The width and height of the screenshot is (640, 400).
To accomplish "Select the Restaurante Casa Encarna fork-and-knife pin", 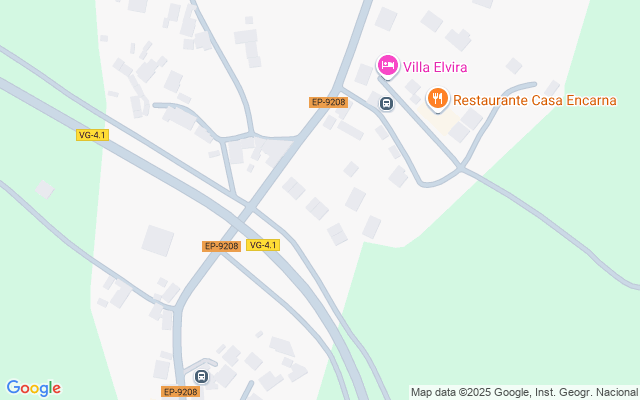I will click(x=438, y=99).
